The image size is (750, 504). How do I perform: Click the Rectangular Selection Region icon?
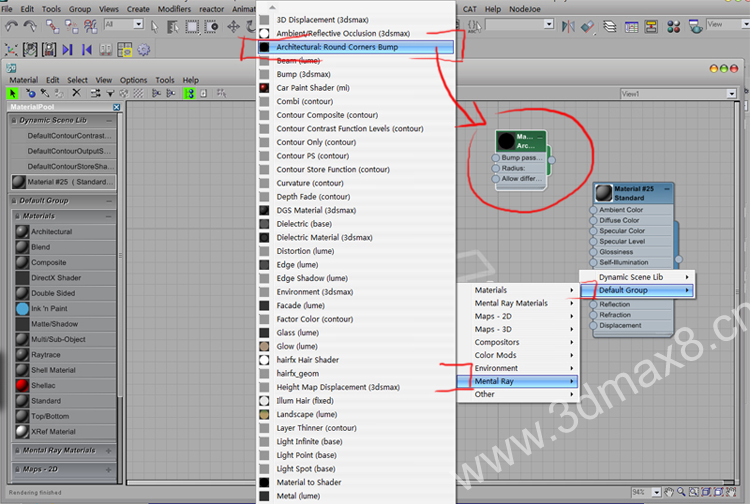192,27
